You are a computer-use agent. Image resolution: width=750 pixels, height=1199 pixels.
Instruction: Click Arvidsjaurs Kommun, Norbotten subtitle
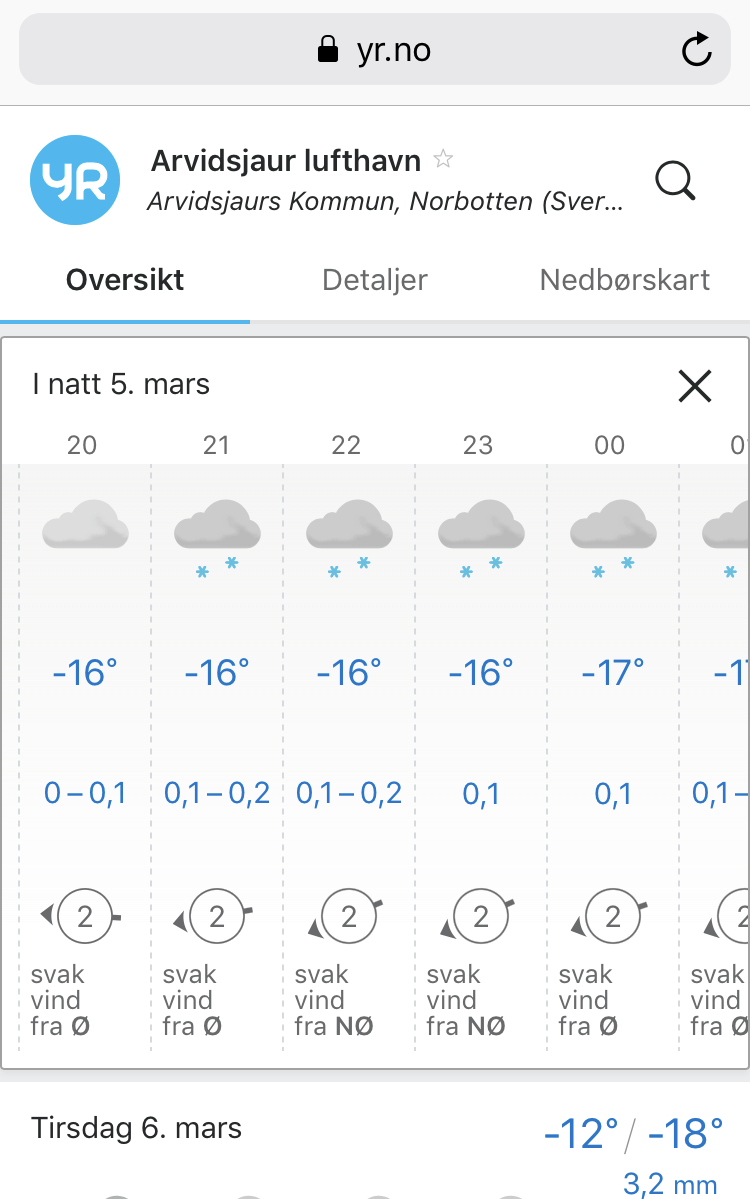pyautogui.click(x=385, y=201)
